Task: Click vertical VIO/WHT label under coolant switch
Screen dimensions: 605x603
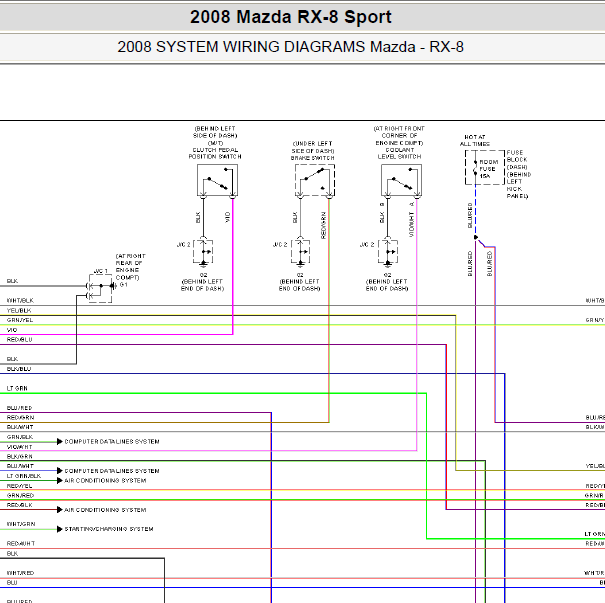Action: [x=411, y=225]
